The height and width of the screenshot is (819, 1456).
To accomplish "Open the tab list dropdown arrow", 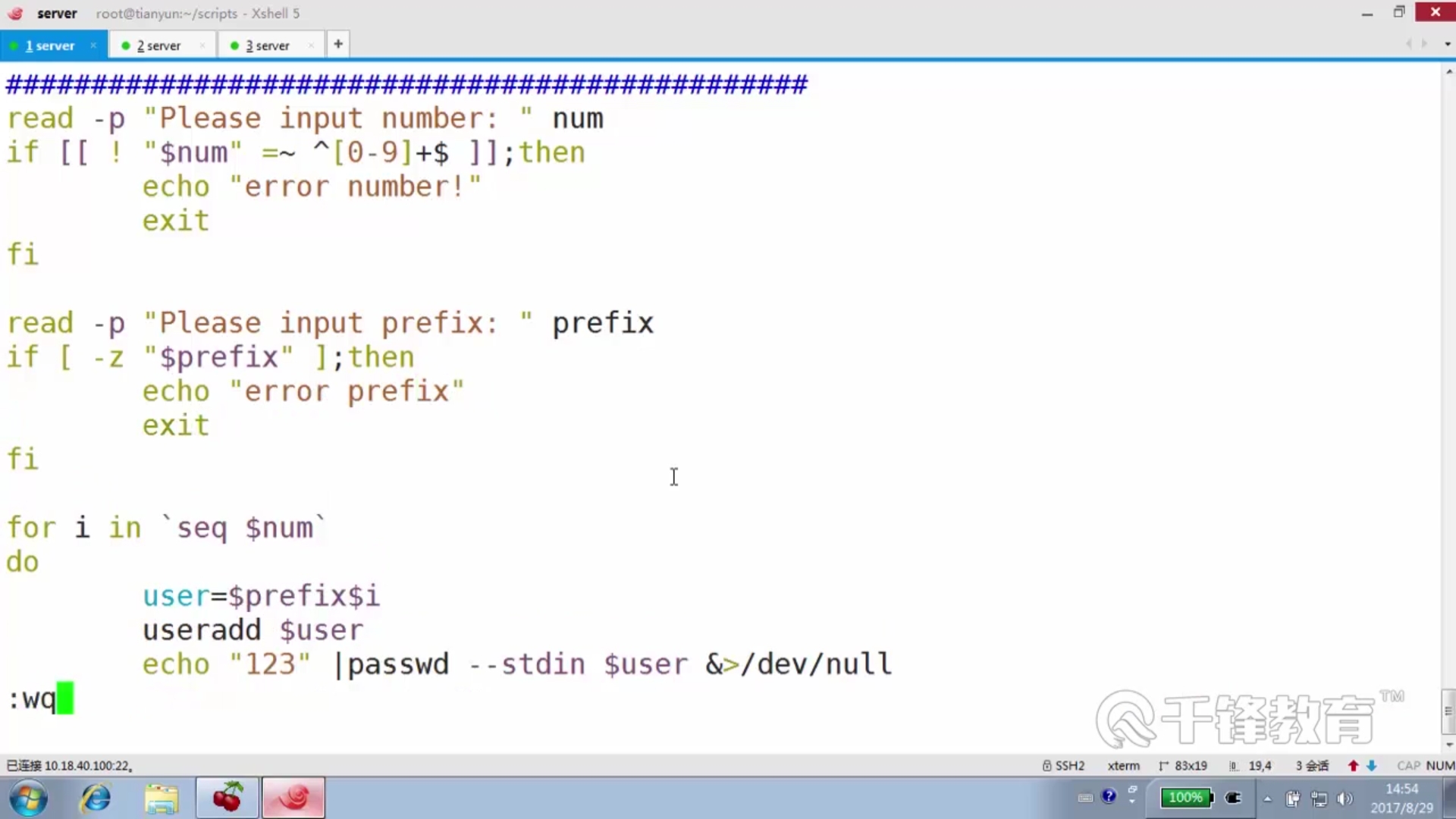I will (1448, 44).
